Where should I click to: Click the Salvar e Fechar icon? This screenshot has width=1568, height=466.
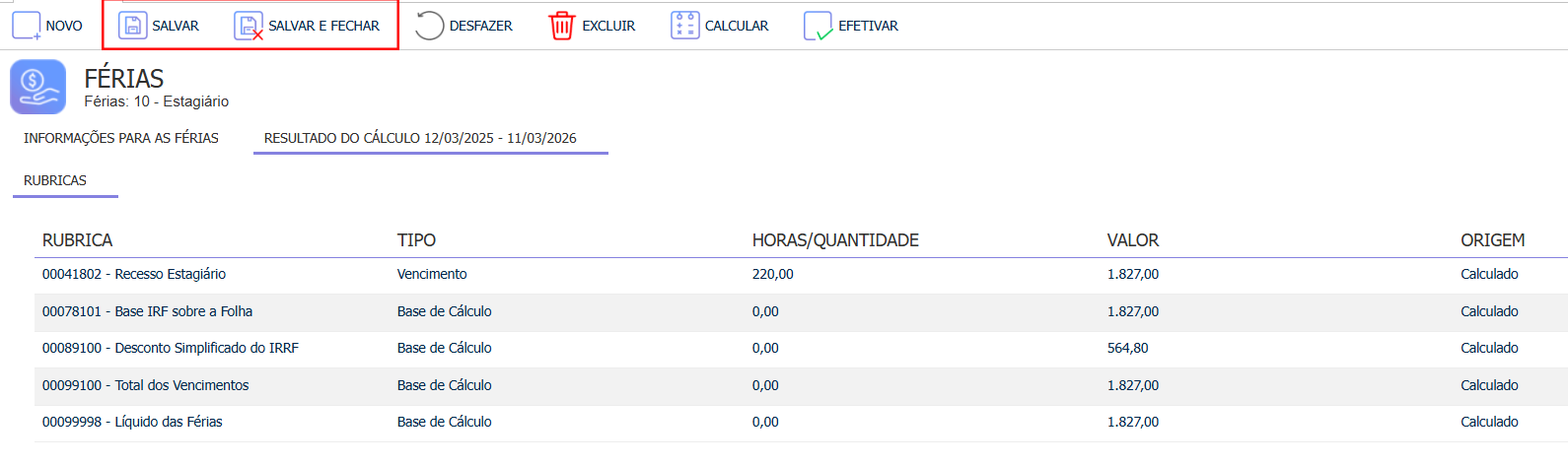click(249, 26)
